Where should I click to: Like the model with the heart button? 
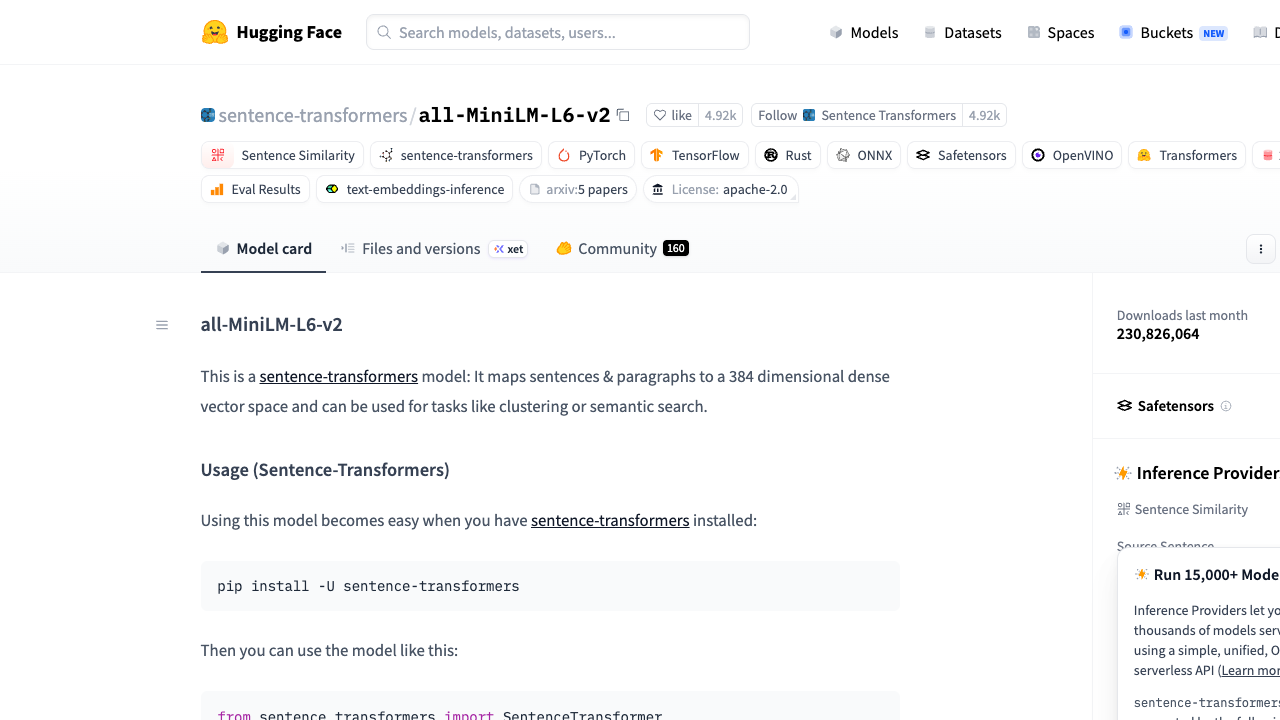click(672, 115)
